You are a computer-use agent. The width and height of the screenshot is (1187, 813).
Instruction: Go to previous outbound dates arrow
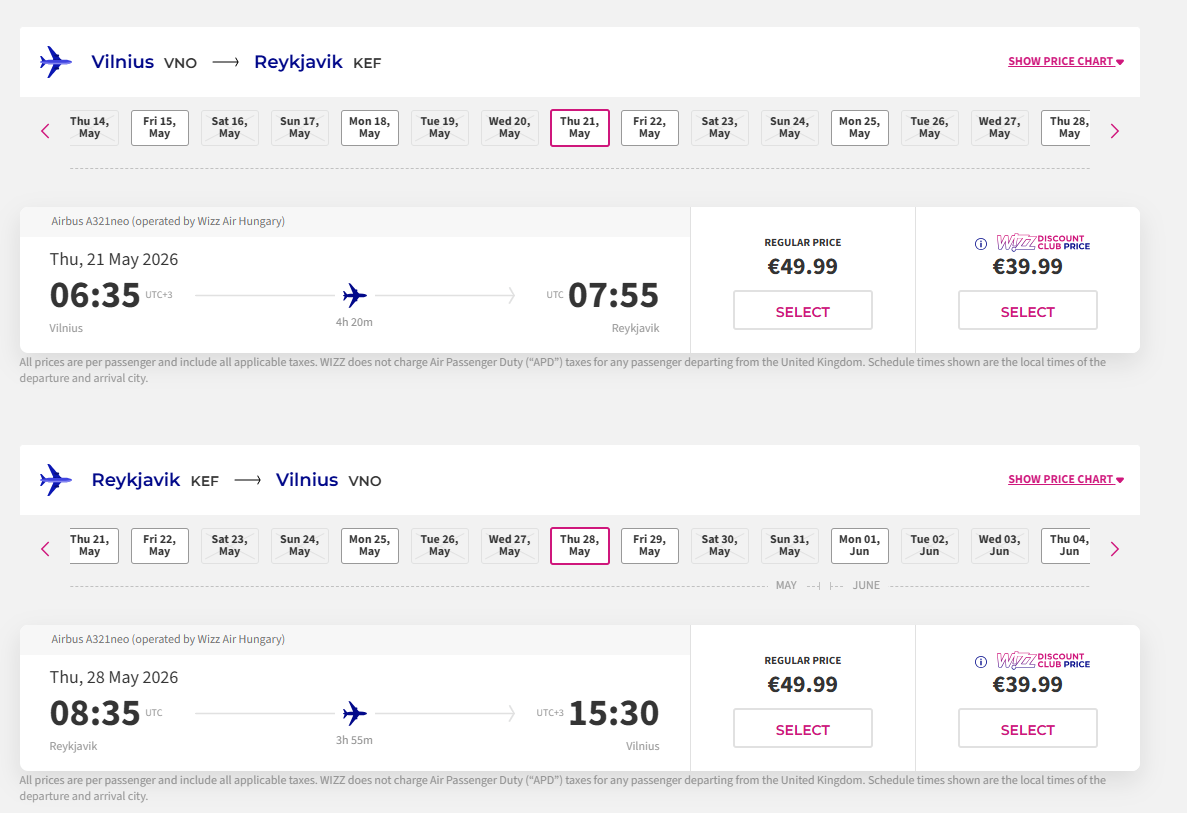point(45,130)
